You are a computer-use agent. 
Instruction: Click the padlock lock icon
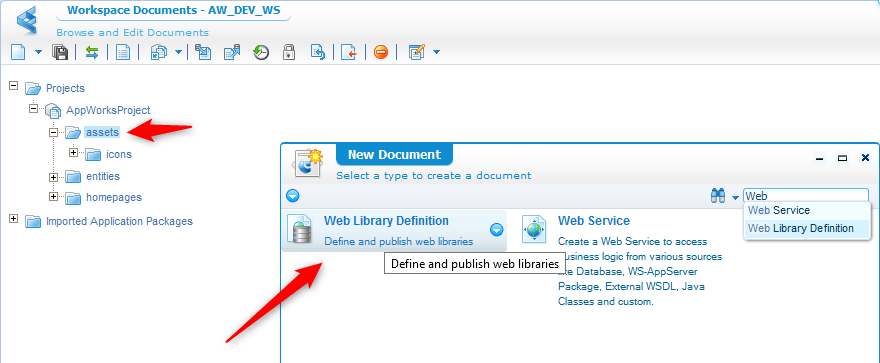click(289, 52)
